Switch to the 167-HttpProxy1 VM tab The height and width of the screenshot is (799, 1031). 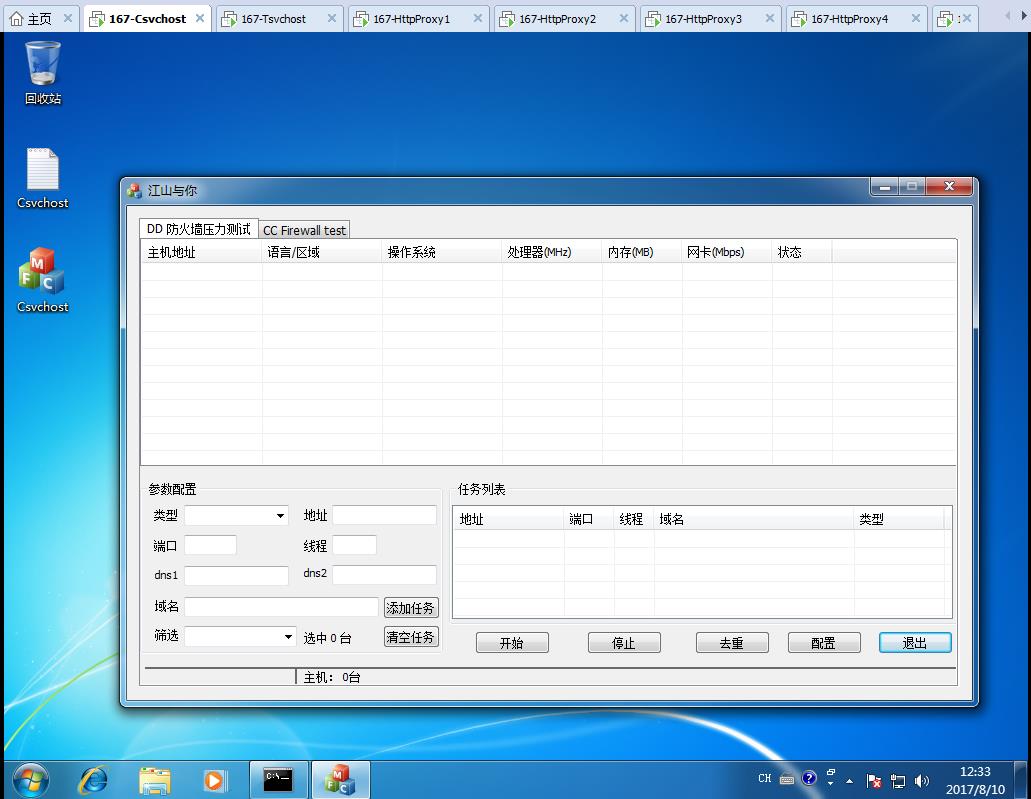click(411, 19)
